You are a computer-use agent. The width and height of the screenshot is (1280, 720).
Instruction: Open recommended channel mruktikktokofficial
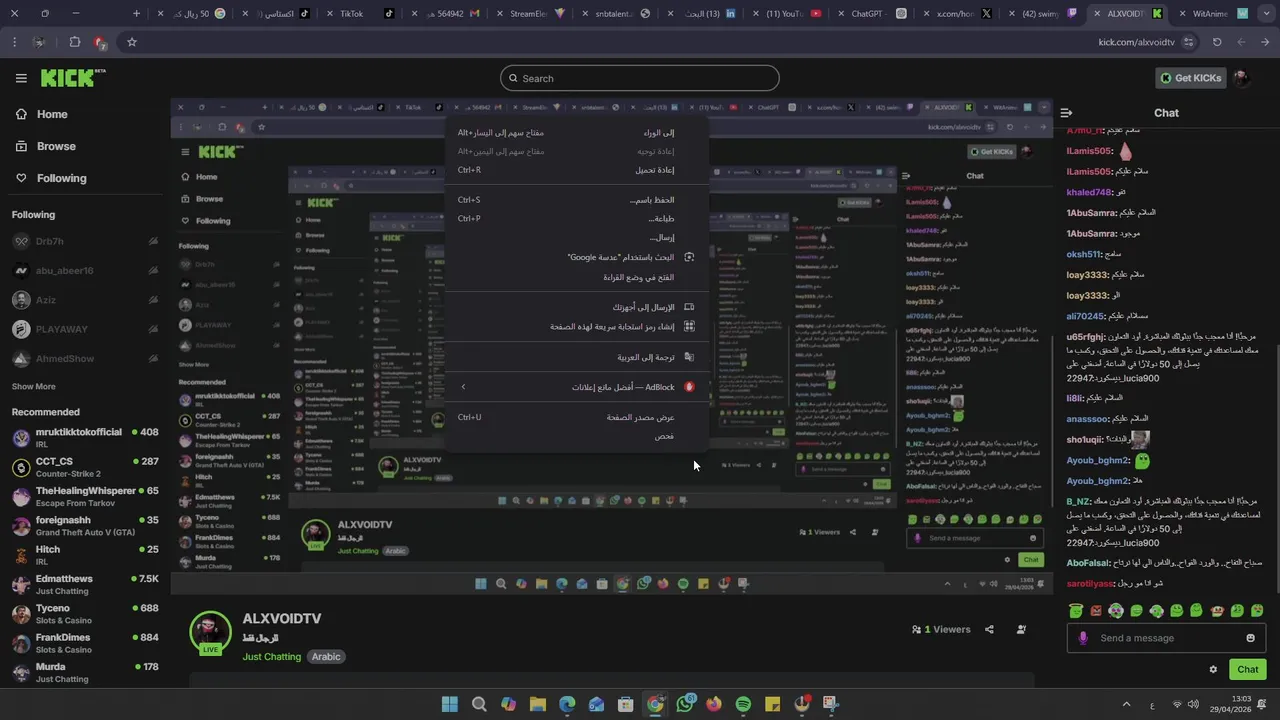pos(85,438)
